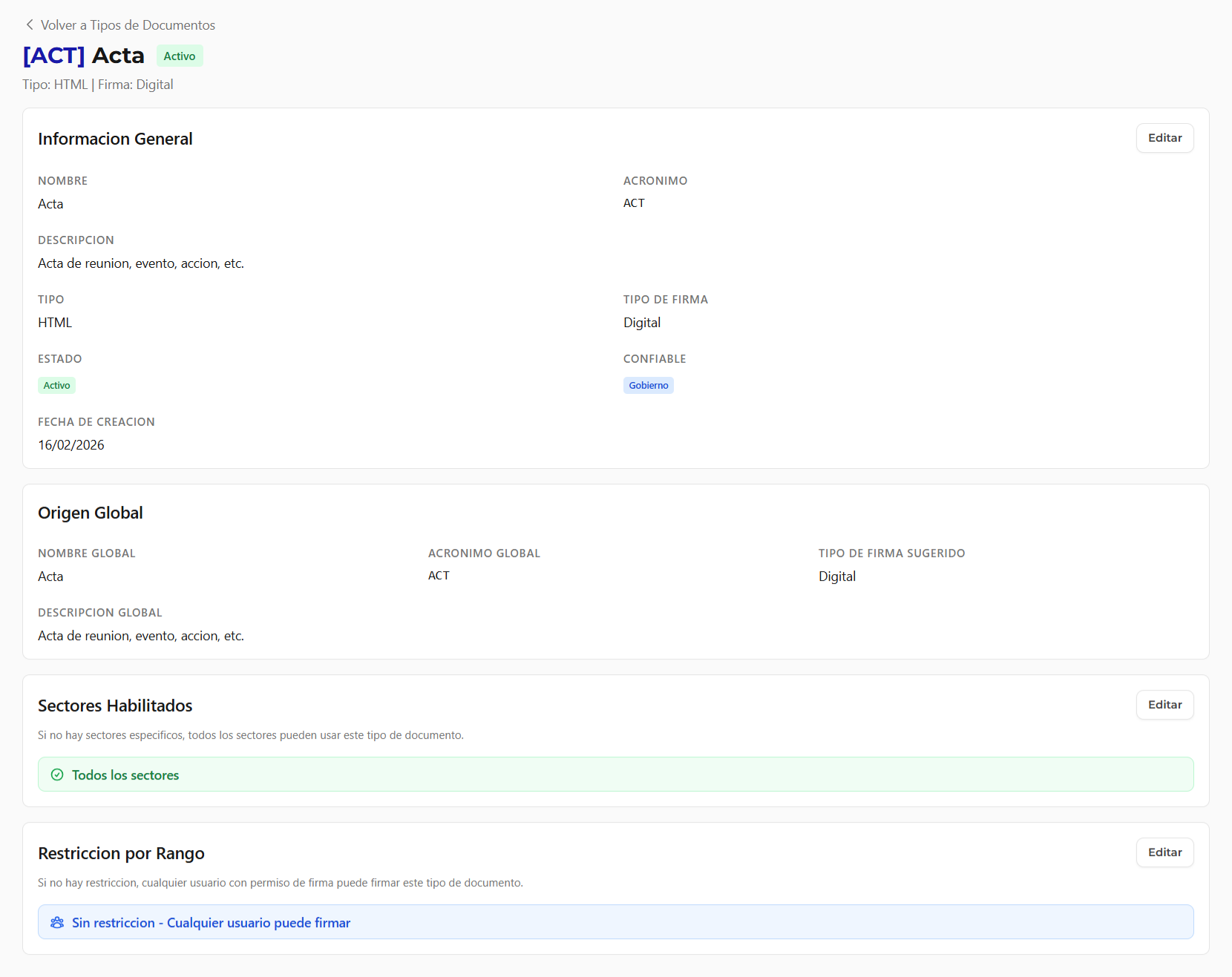Click the Origen Global heading
Screen dimensions: 1232x977
91,513
